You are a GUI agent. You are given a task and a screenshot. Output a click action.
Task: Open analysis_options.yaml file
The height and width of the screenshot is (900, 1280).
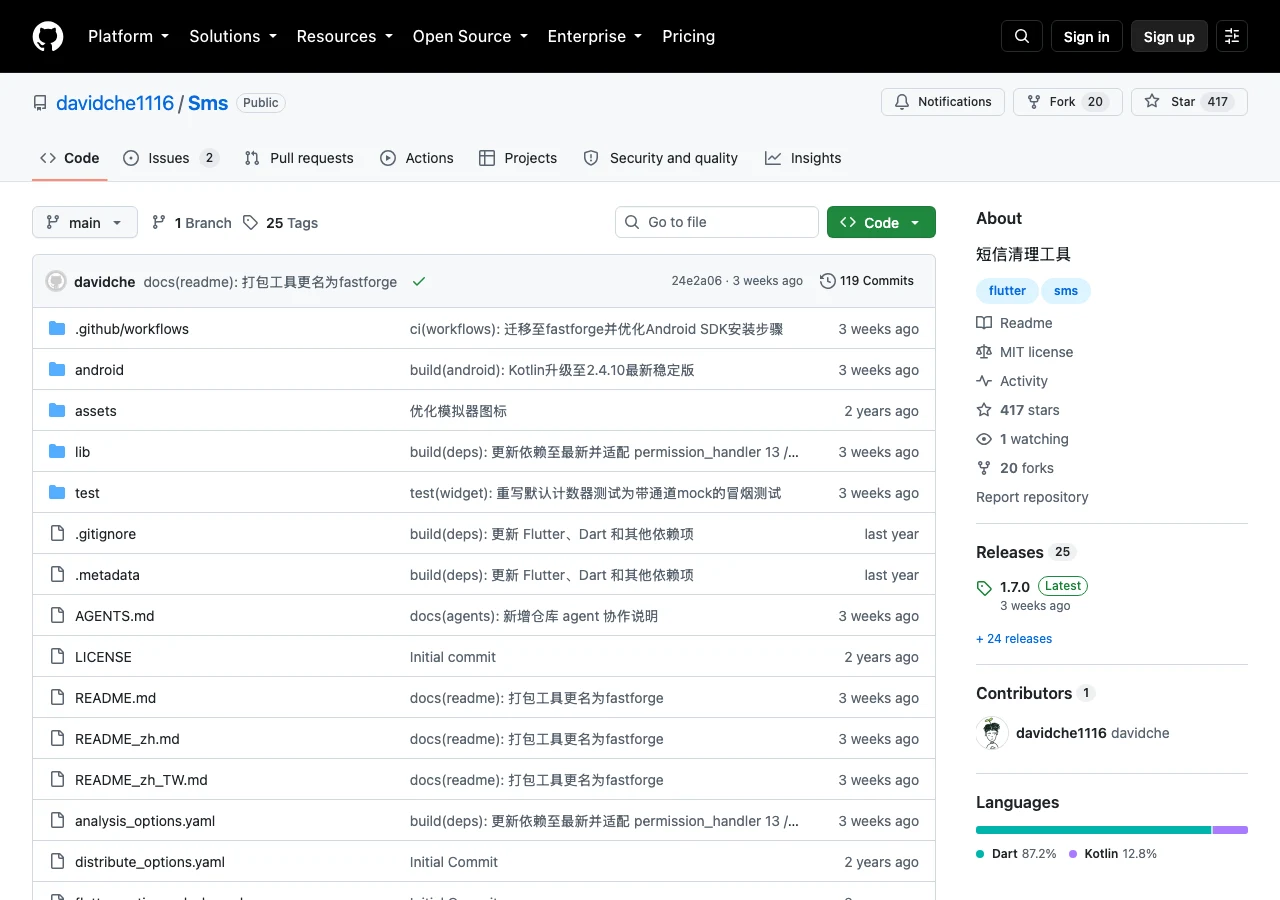pyautogui.click(x=145, y=821)
